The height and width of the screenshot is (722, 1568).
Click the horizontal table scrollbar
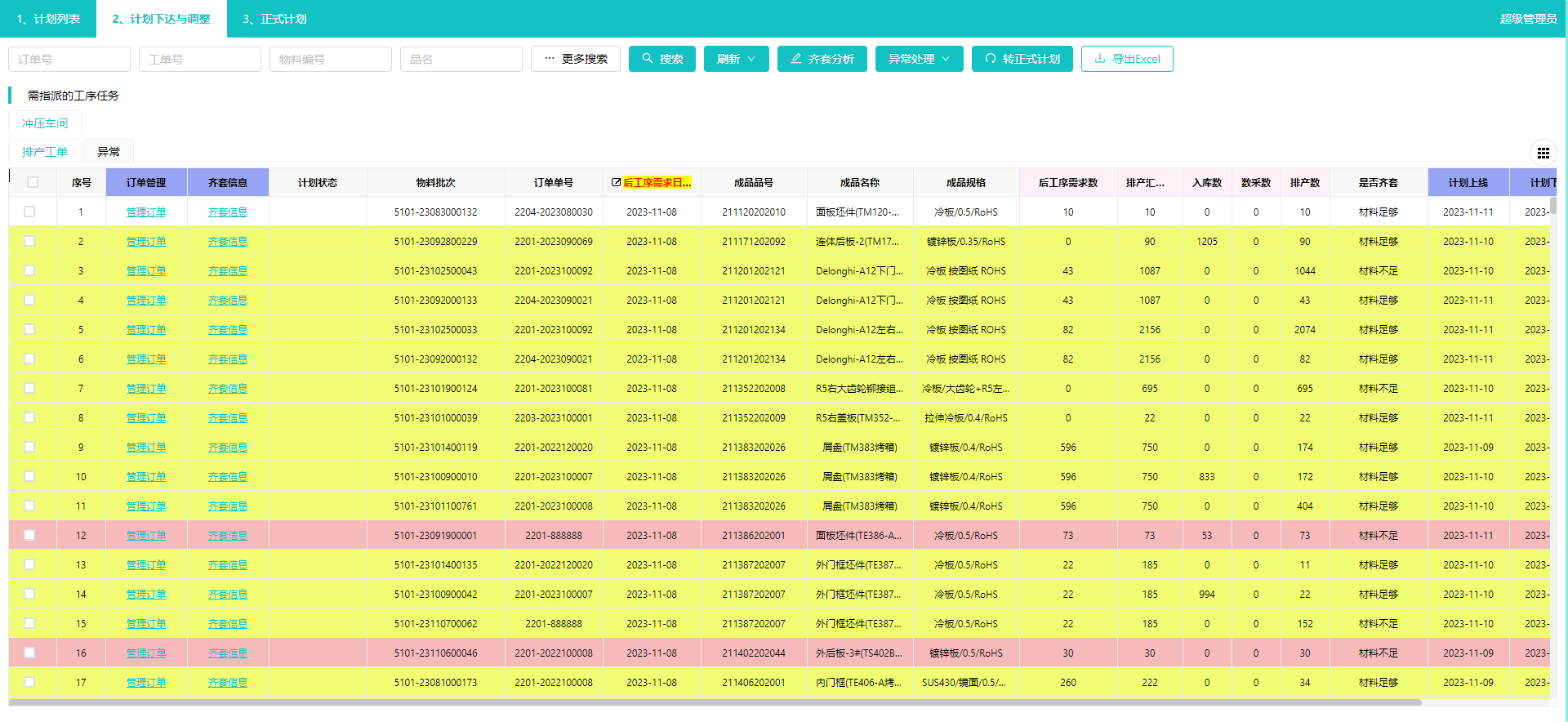point(715,702)
